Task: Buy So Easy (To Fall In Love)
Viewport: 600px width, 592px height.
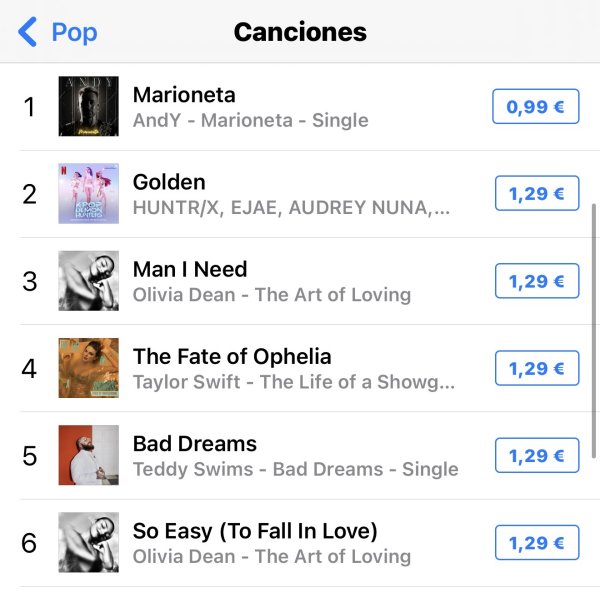Action: (536, 543)
